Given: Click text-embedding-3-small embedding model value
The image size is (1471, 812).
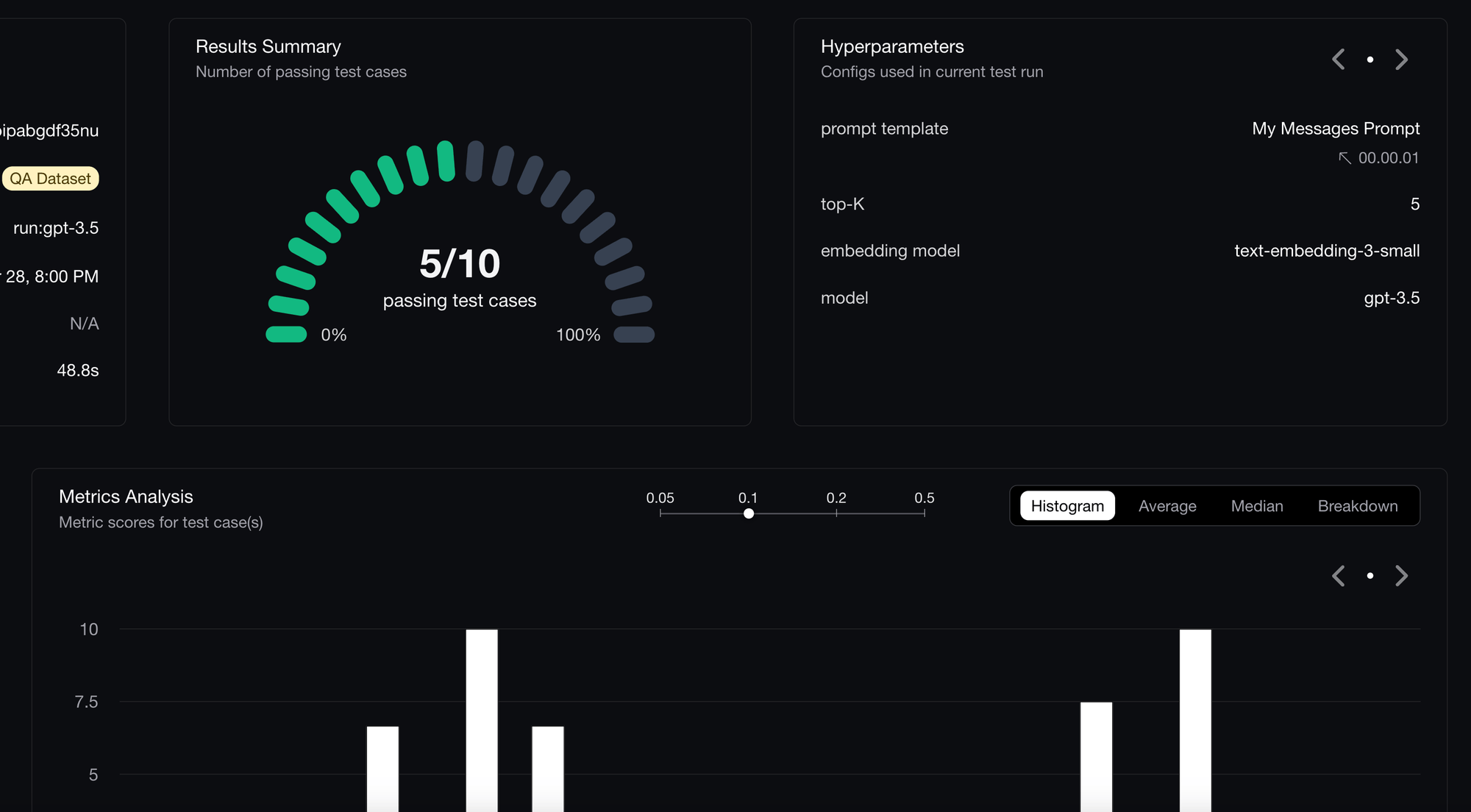Looking at the screenshot, I should click(x=1326, y=251).
